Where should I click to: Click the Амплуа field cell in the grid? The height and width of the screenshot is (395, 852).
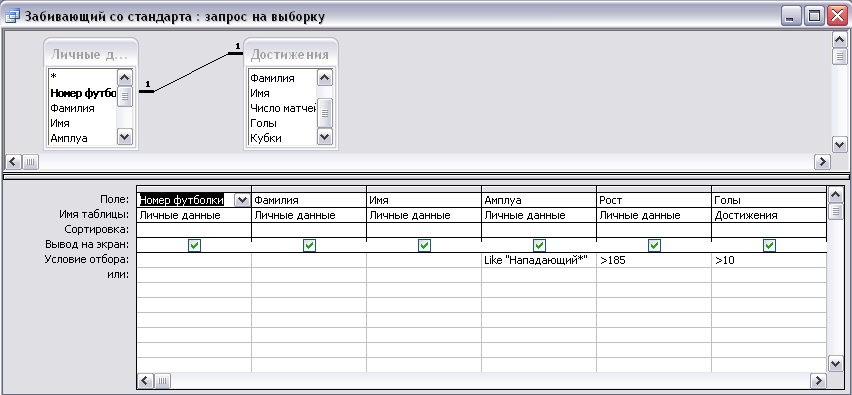pyautogui.click(x=539, y=200)
